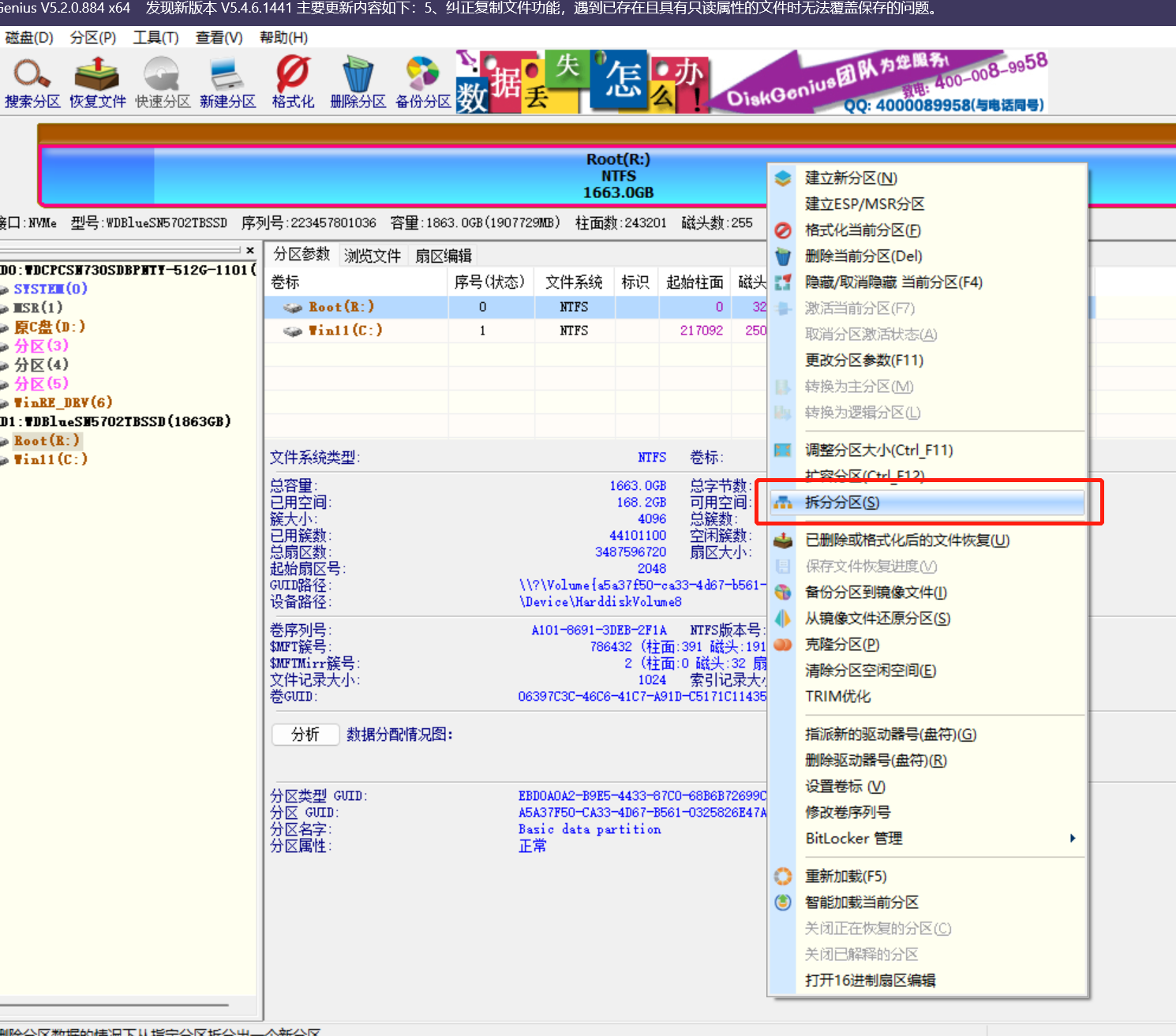Screen dimensions: 1176x1036
Task: Open the 帮助(H) menu
Action: pyautogui.click(x=283, y=38)
